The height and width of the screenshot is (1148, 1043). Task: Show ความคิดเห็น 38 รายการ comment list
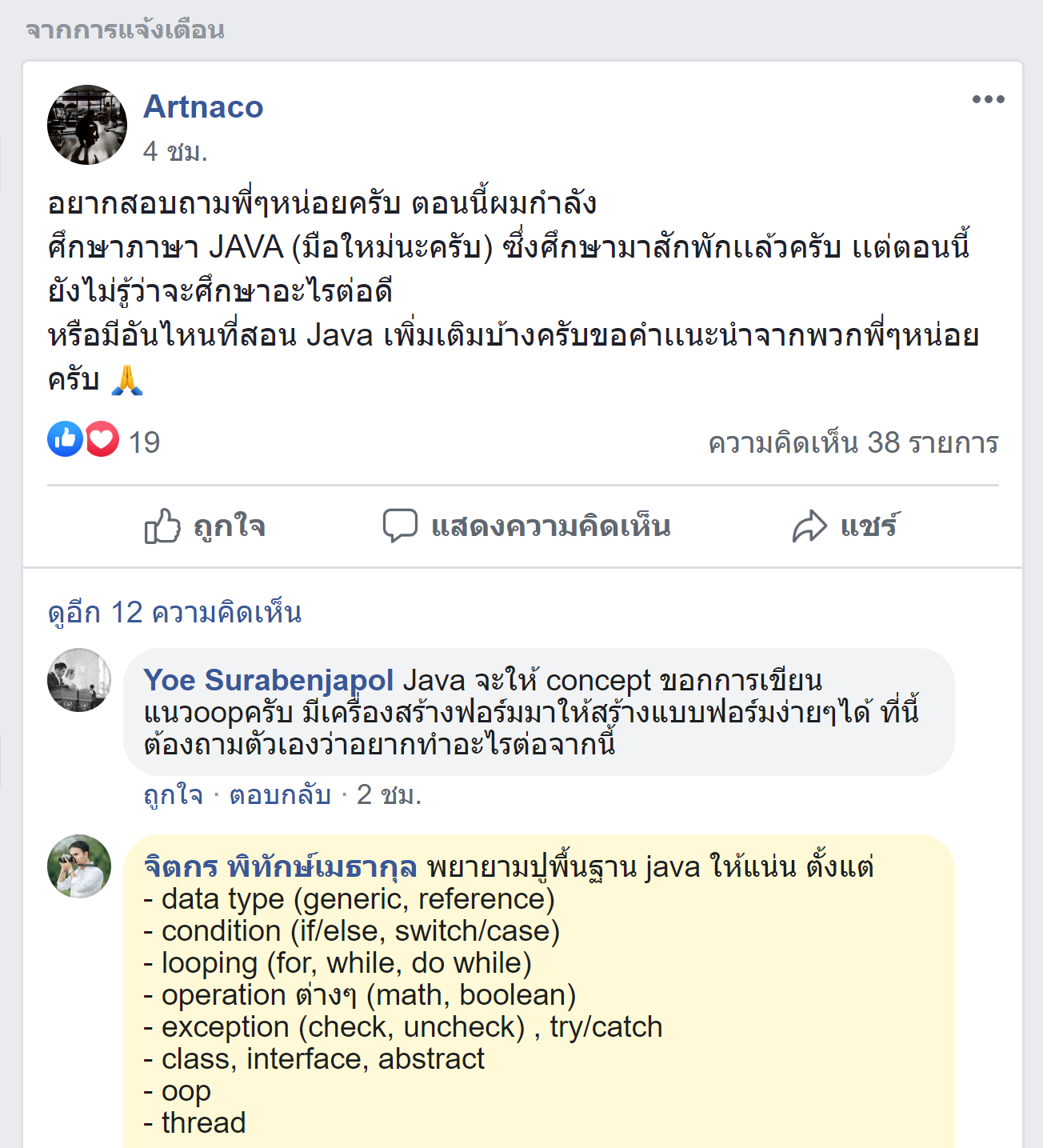pos(853,442)
